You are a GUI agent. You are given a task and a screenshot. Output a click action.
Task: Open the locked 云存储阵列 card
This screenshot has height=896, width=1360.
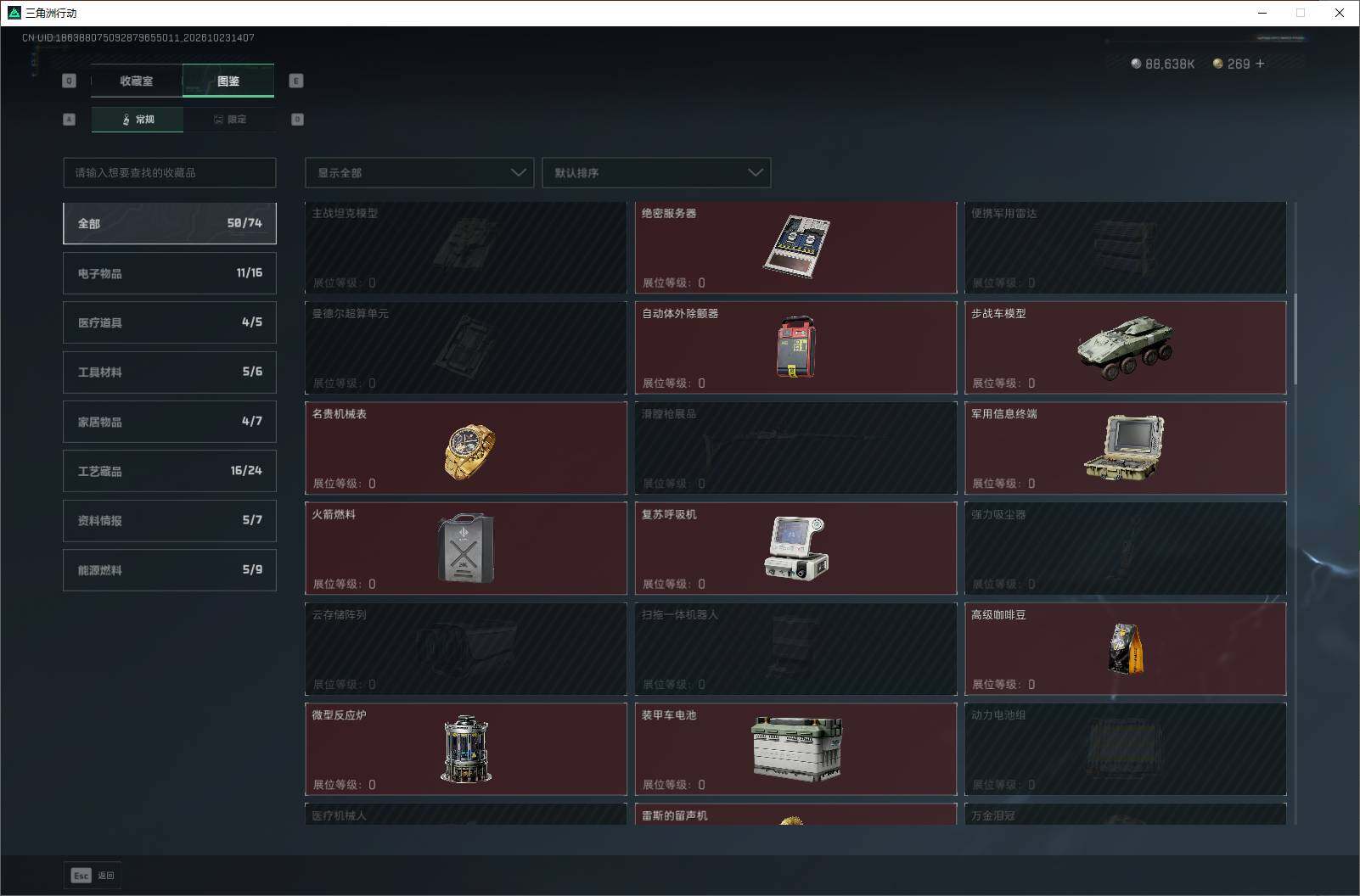click(466, 649)
